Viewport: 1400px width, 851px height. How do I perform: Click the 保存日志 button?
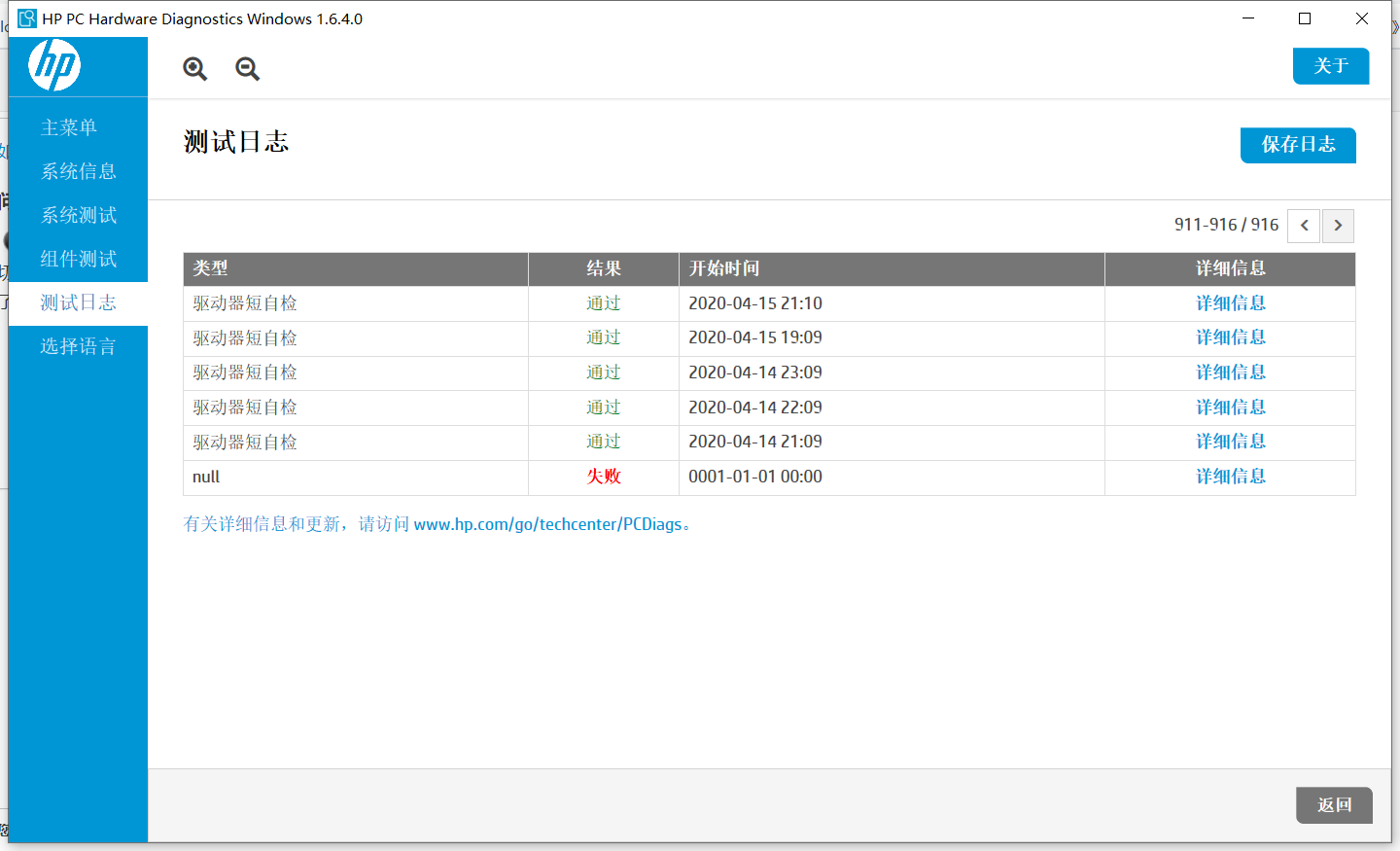coord(1298,145)
